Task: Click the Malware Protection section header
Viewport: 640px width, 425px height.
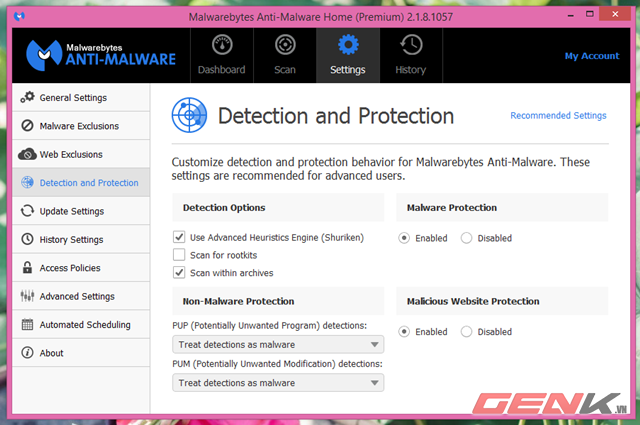Action: pyautogui.click(x=502, y=207)
